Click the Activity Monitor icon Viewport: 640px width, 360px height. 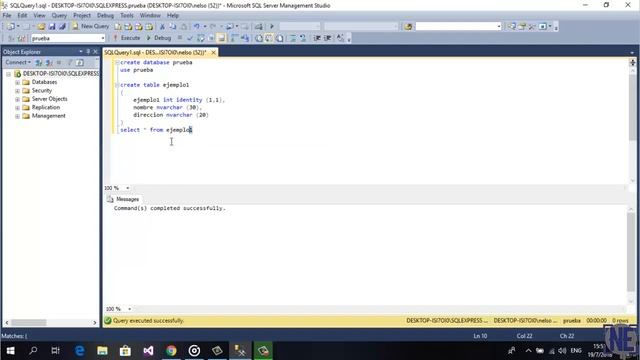[x=258, y=27]
